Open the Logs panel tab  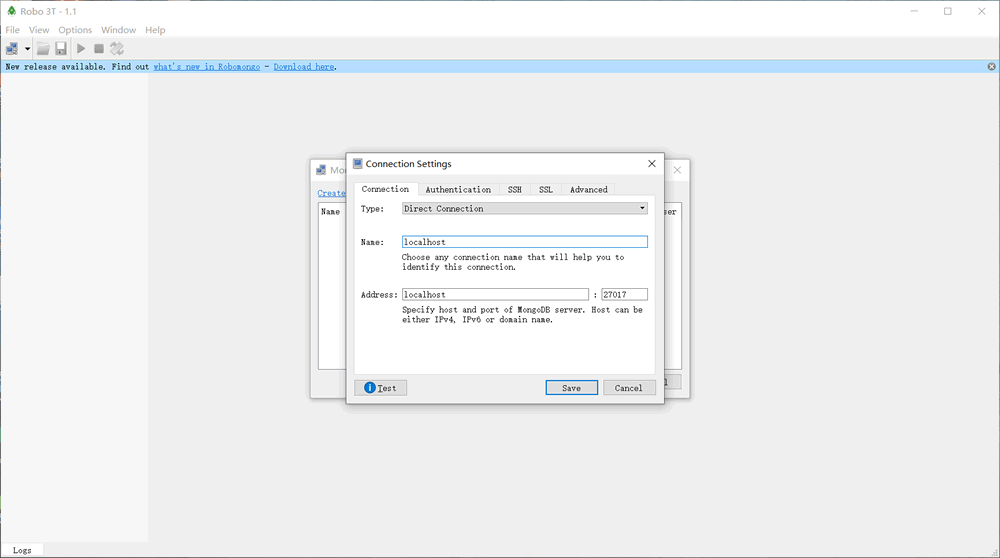coord(22,550)
